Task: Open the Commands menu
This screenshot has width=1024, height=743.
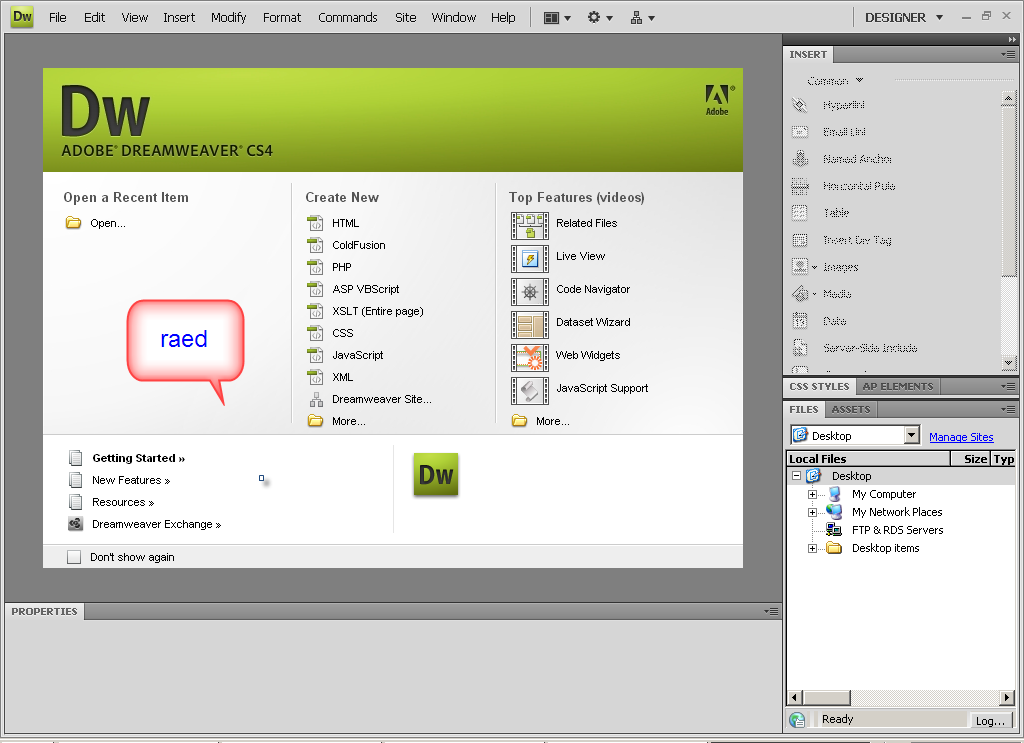Action: tap(347, 17)
